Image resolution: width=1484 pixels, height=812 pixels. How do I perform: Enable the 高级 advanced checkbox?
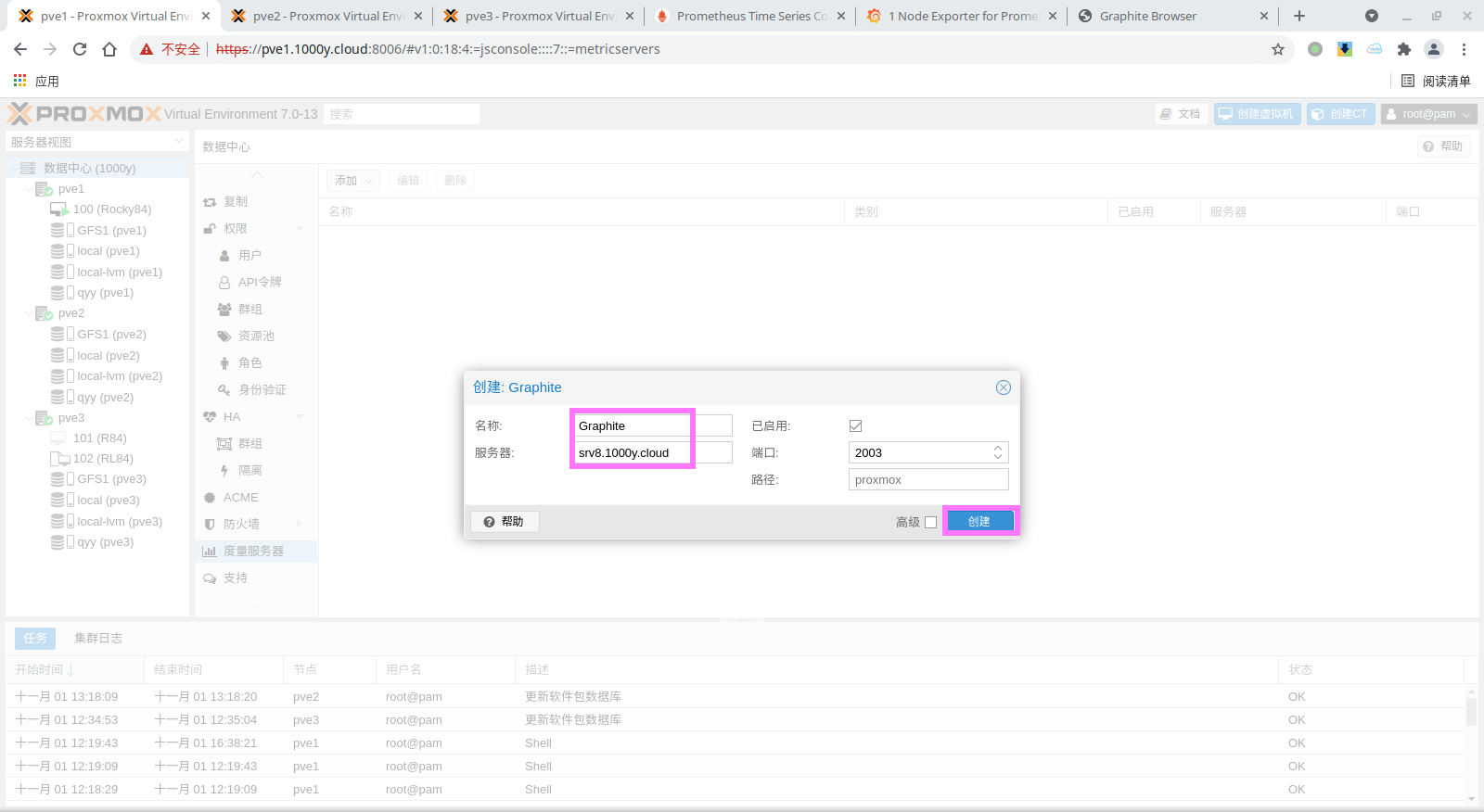930,522
